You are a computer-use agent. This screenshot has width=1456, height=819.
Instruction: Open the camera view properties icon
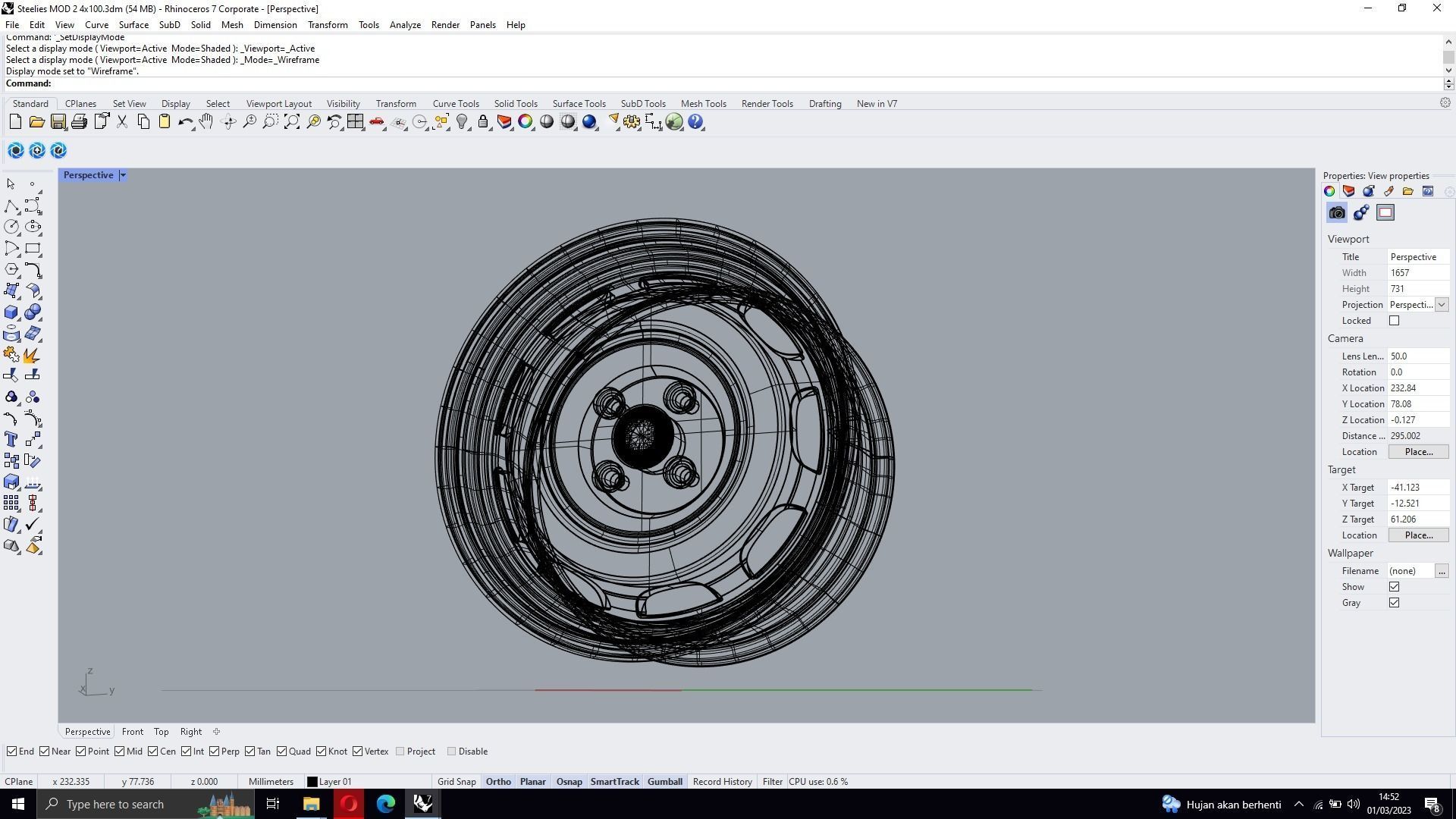tap(1337, 213)
